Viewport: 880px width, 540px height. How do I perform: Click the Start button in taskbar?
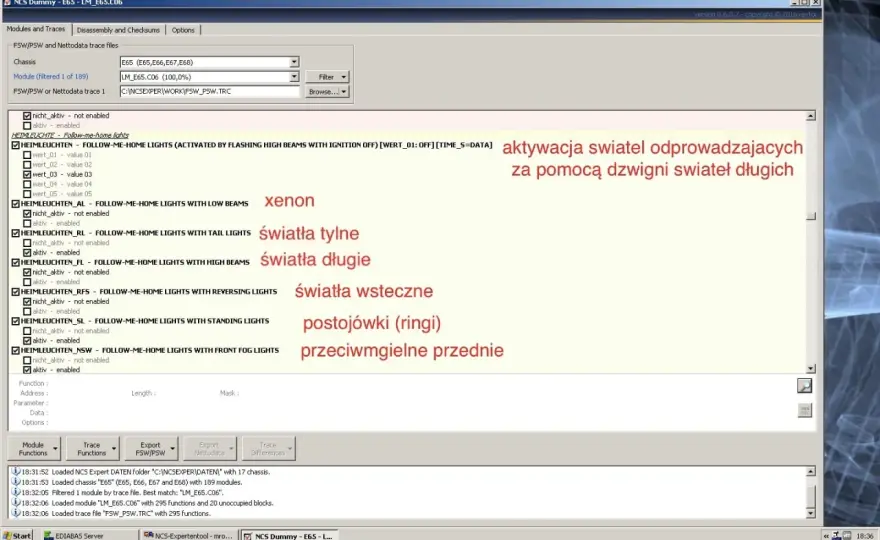(16, 536)
